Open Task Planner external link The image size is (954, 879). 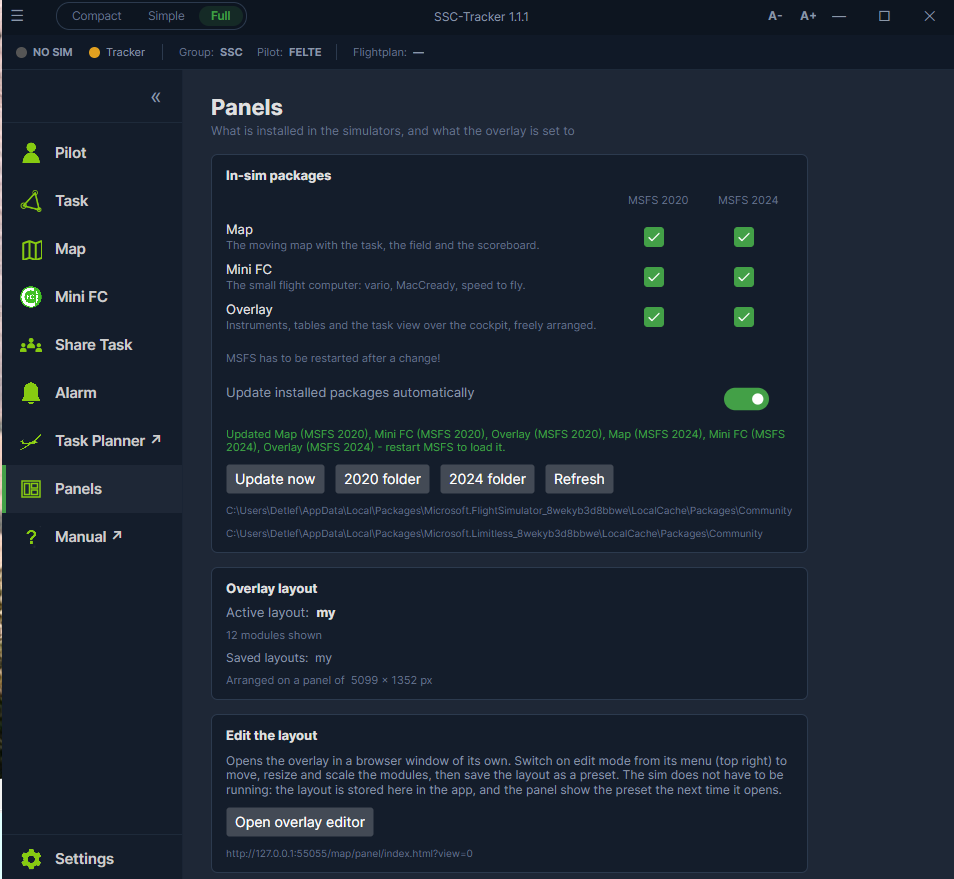pos(92,441)
